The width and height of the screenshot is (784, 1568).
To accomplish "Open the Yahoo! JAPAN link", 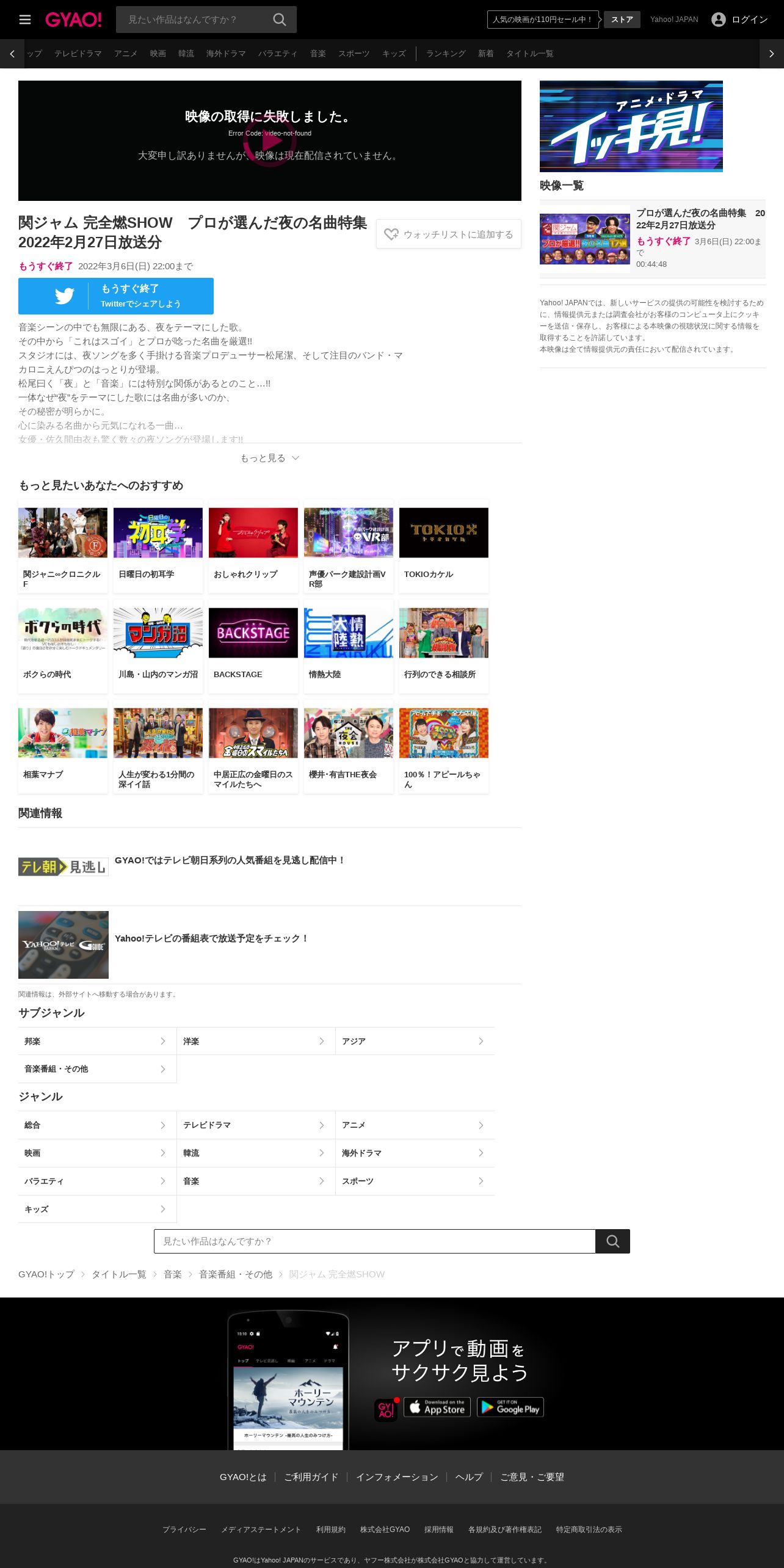I will tap(674, 20).
